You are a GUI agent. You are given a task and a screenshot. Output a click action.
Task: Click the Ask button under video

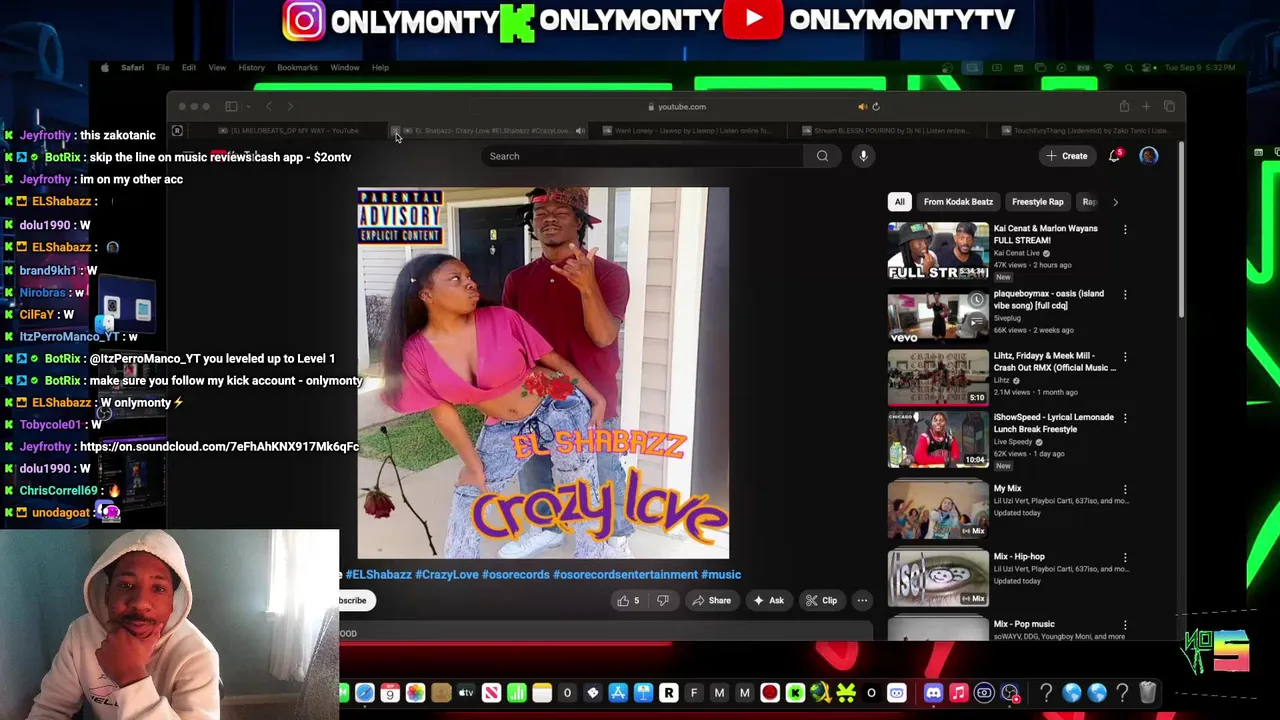coord(769,601)
